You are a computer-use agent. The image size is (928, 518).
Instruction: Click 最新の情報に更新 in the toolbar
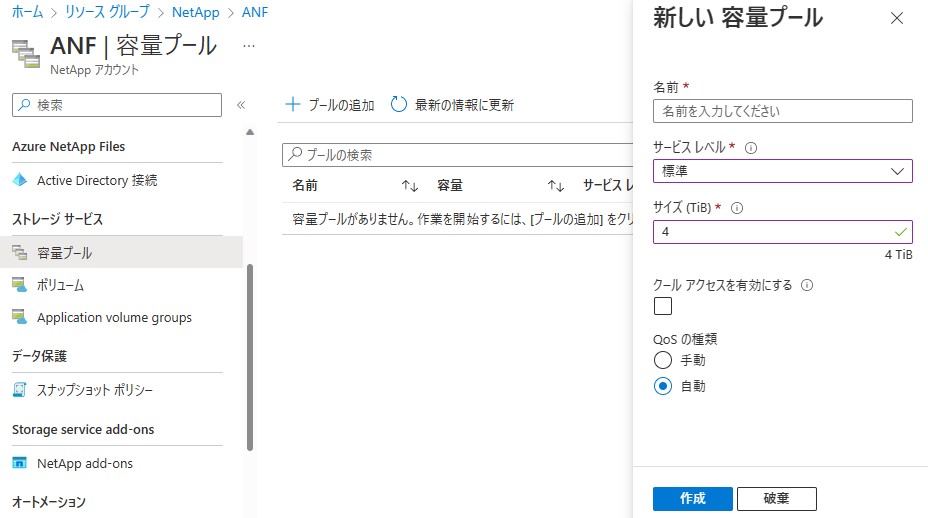pos(452,105)
